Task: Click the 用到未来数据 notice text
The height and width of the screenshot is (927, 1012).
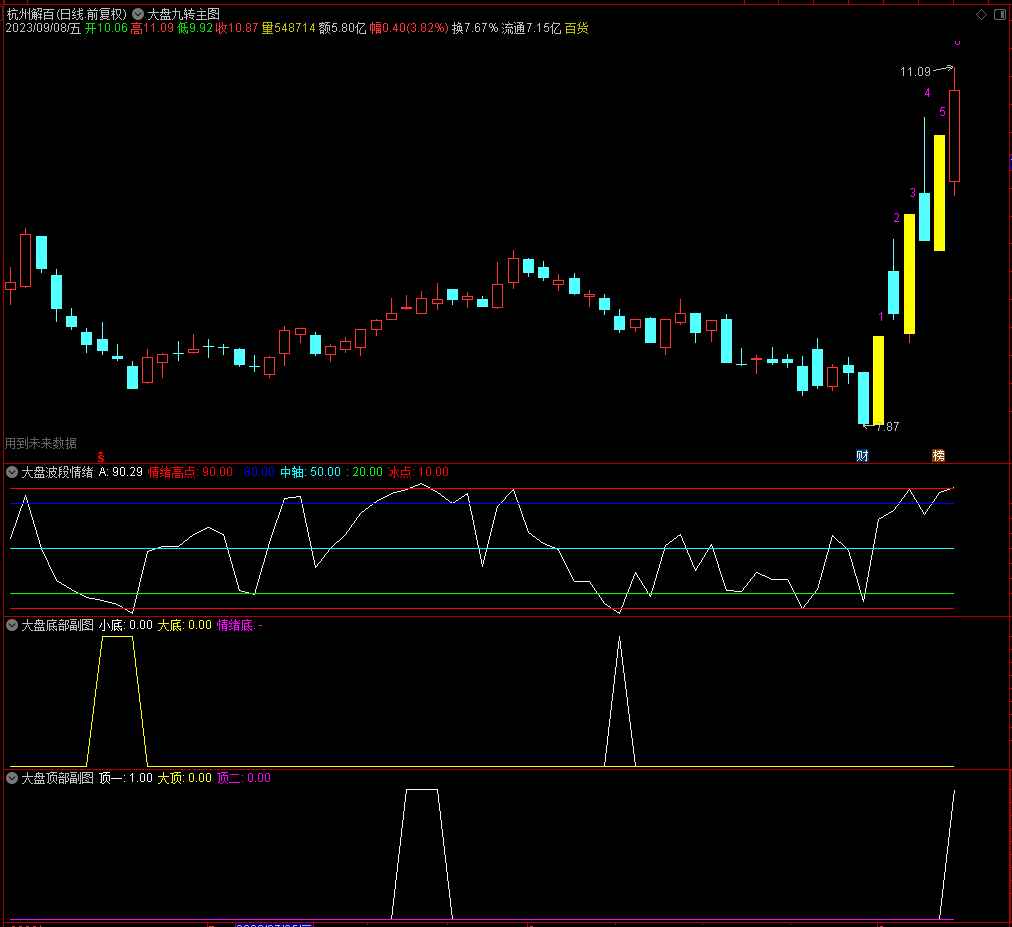Action: point(41,443)
